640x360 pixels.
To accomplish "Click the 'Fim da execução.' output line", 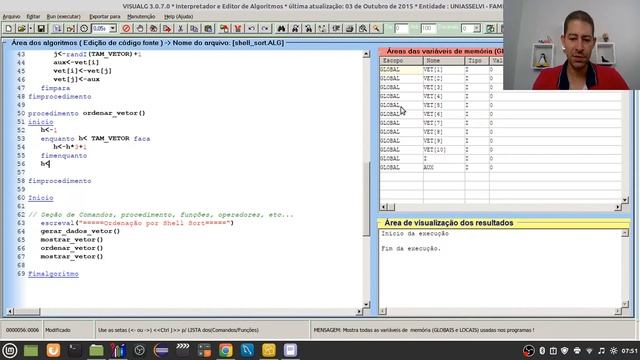I will pyautogui.click(x=411, y=248).
